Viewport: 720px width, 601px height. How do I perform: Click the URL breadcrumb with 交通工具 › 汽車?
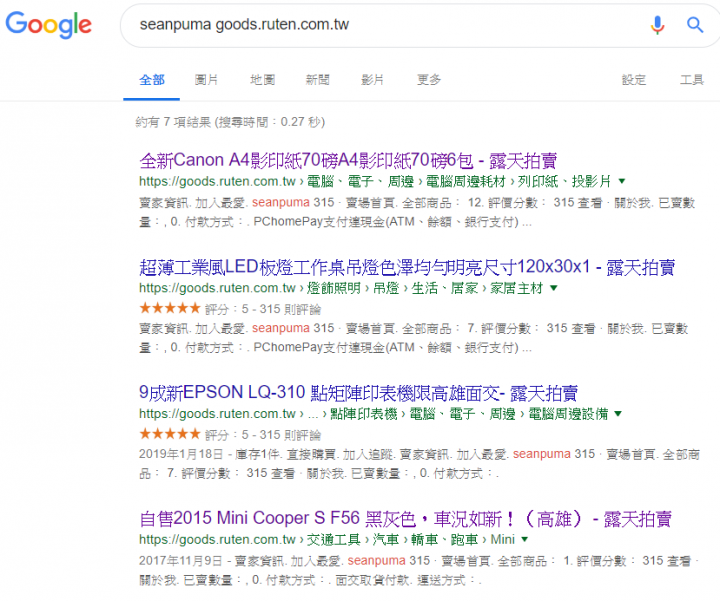(x=327, y=539)
